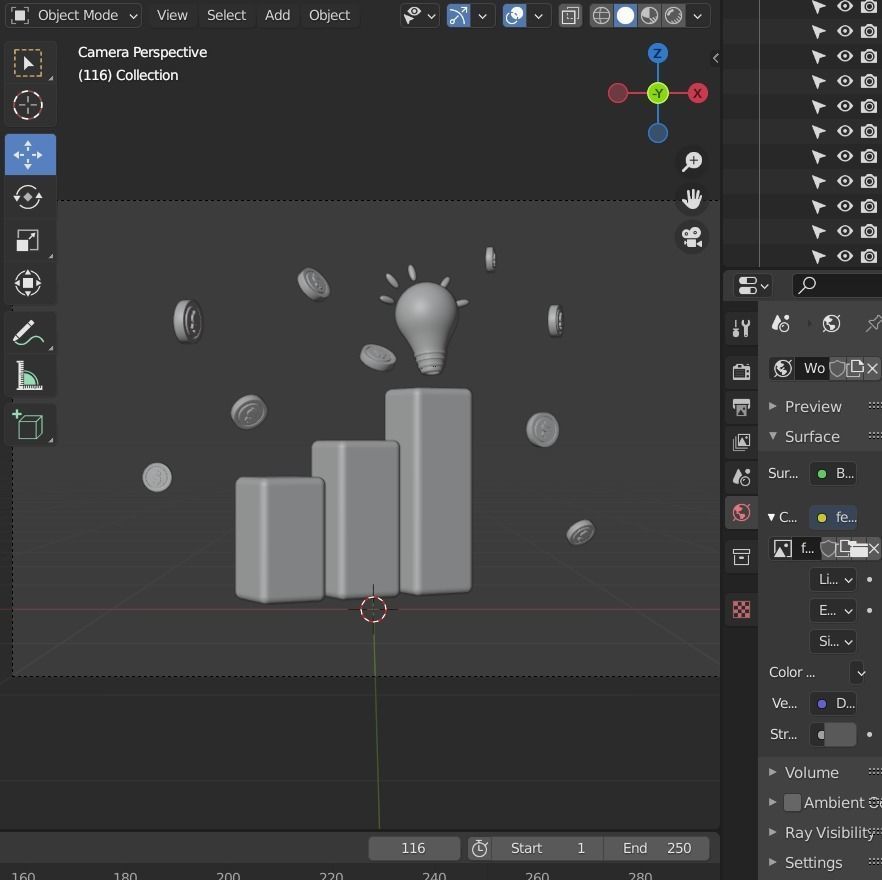882x880 pixels.
Task: Click the red X axis gizmo ball
Action: (x=697, y=93)
